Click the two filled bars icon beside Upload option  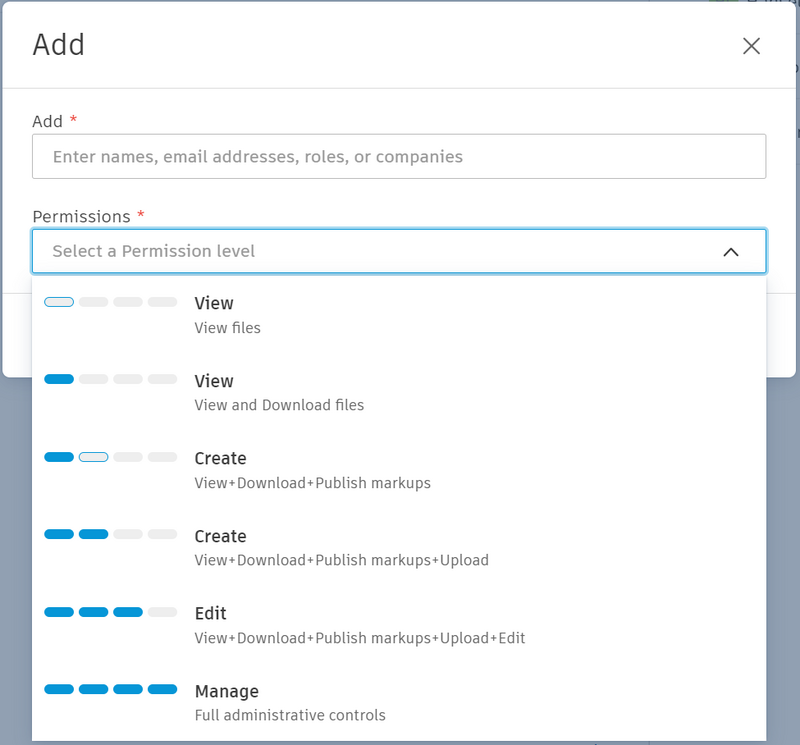coord(111,535)
